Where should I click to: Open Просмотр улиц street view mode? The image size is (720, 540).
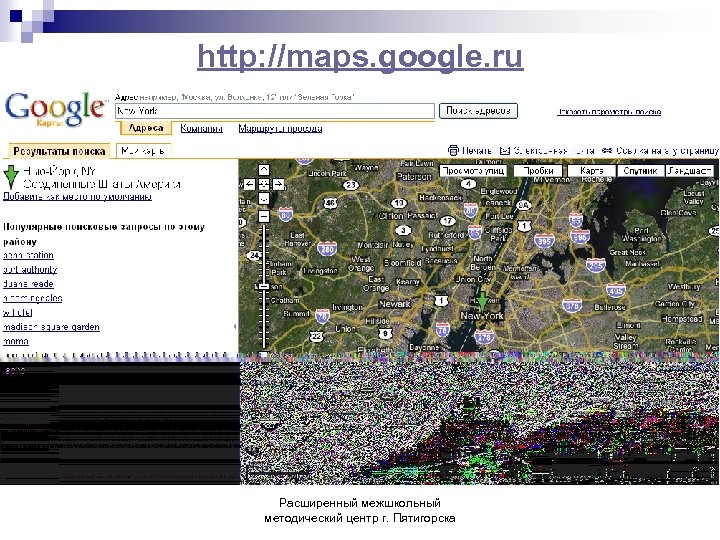472,171
